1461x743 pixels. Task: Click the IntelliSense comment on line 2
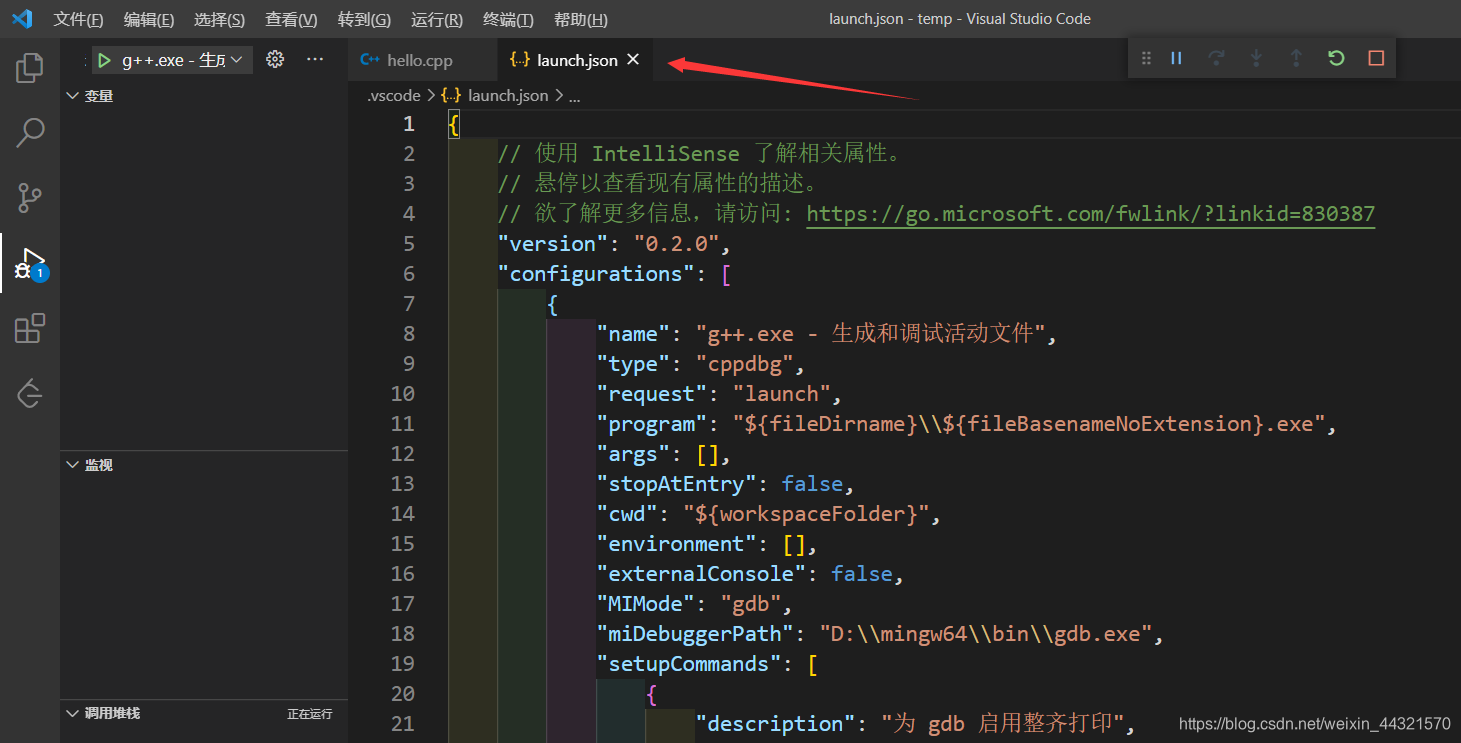(x=700, y=154)
